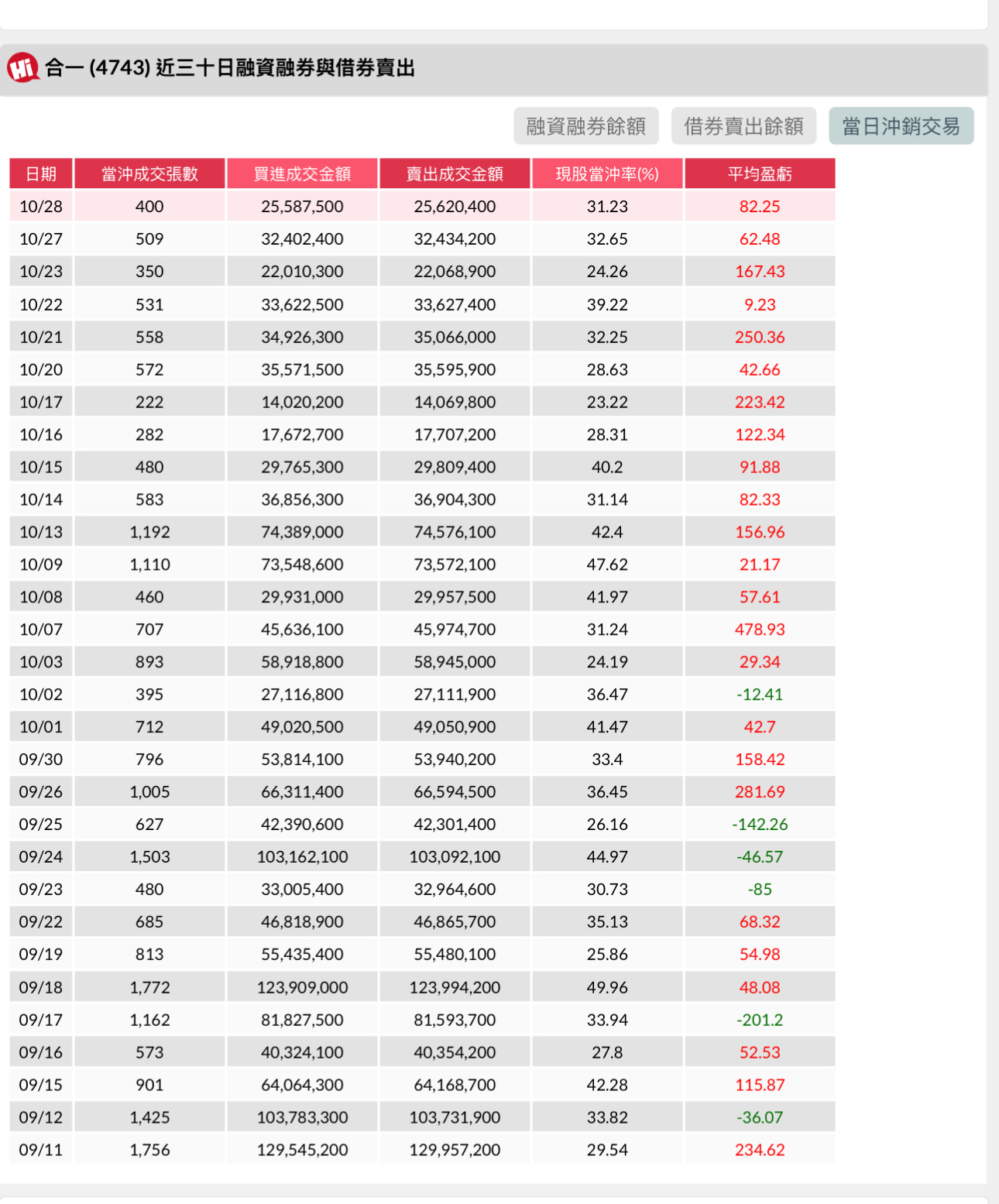The height and width of the screenshot is (1204, 999).
Task: Click the 買進成交金額 column header
Action: click(x=302, y=173)
